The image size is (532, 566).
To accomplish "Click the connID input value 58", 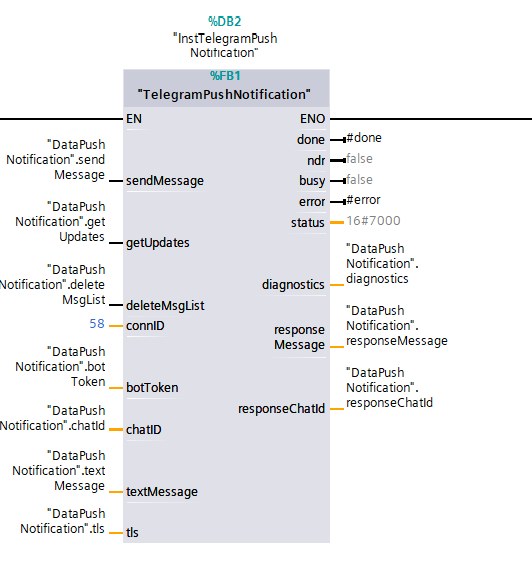I will 97,323.
